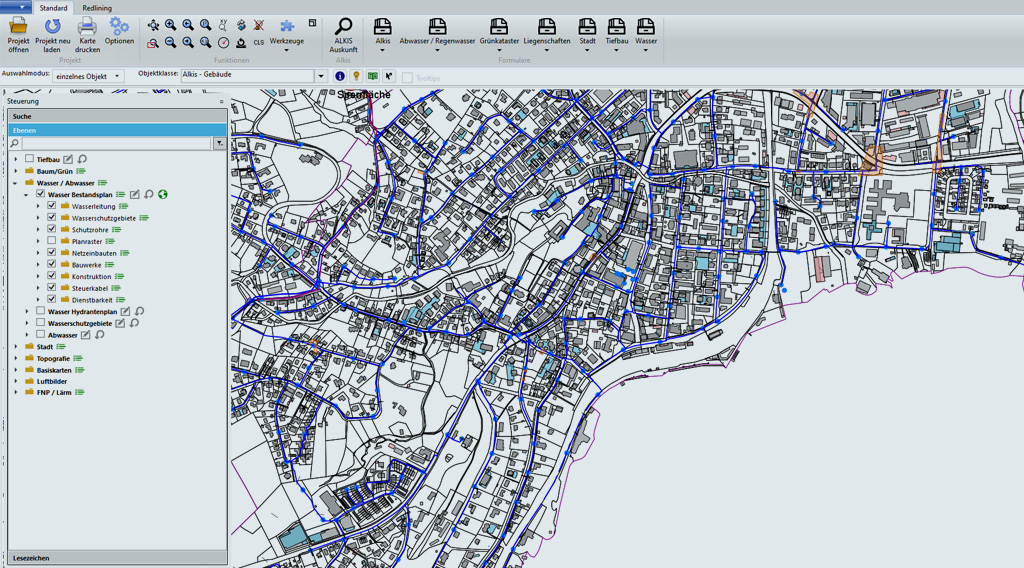
Task: Toggle the Tooltips checkbox
Action: 407,76
